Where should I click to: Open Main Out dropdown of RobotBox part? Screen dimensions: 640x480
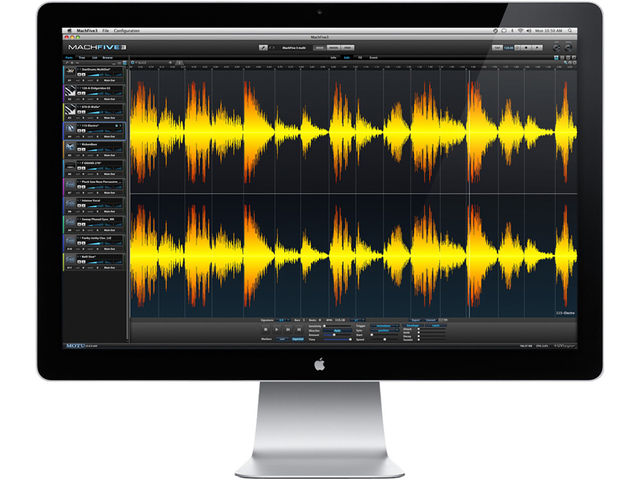click(109, 156)
